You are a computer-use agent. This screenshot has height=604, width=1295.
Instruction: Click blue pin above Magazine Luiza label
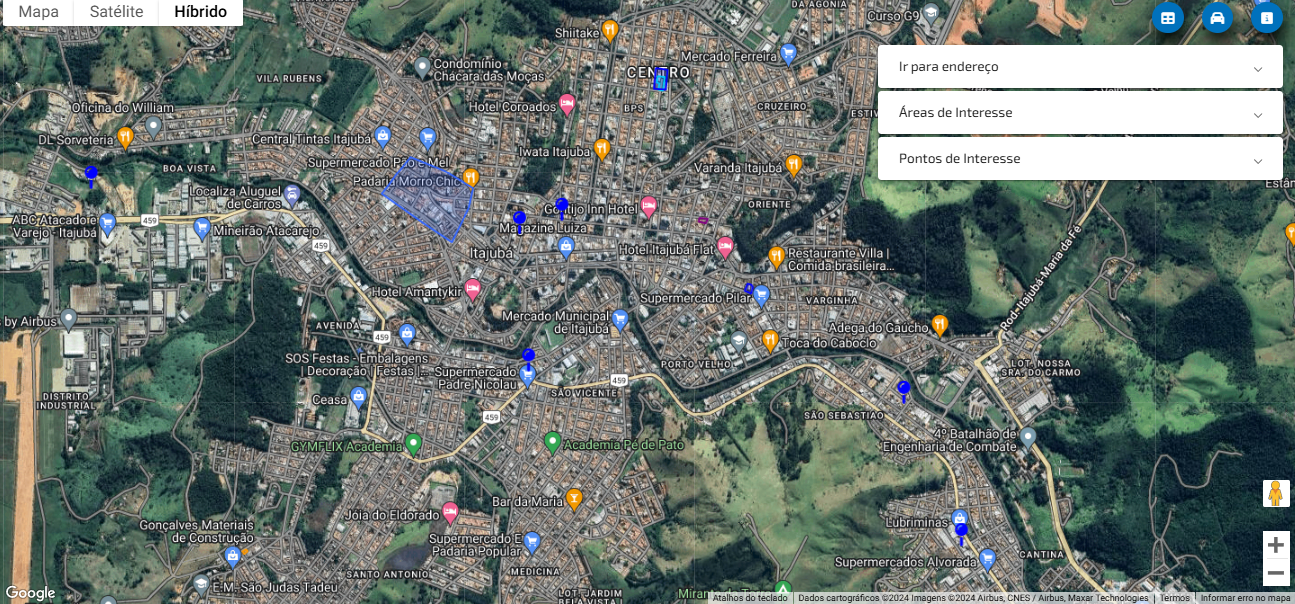click(519, 221)
